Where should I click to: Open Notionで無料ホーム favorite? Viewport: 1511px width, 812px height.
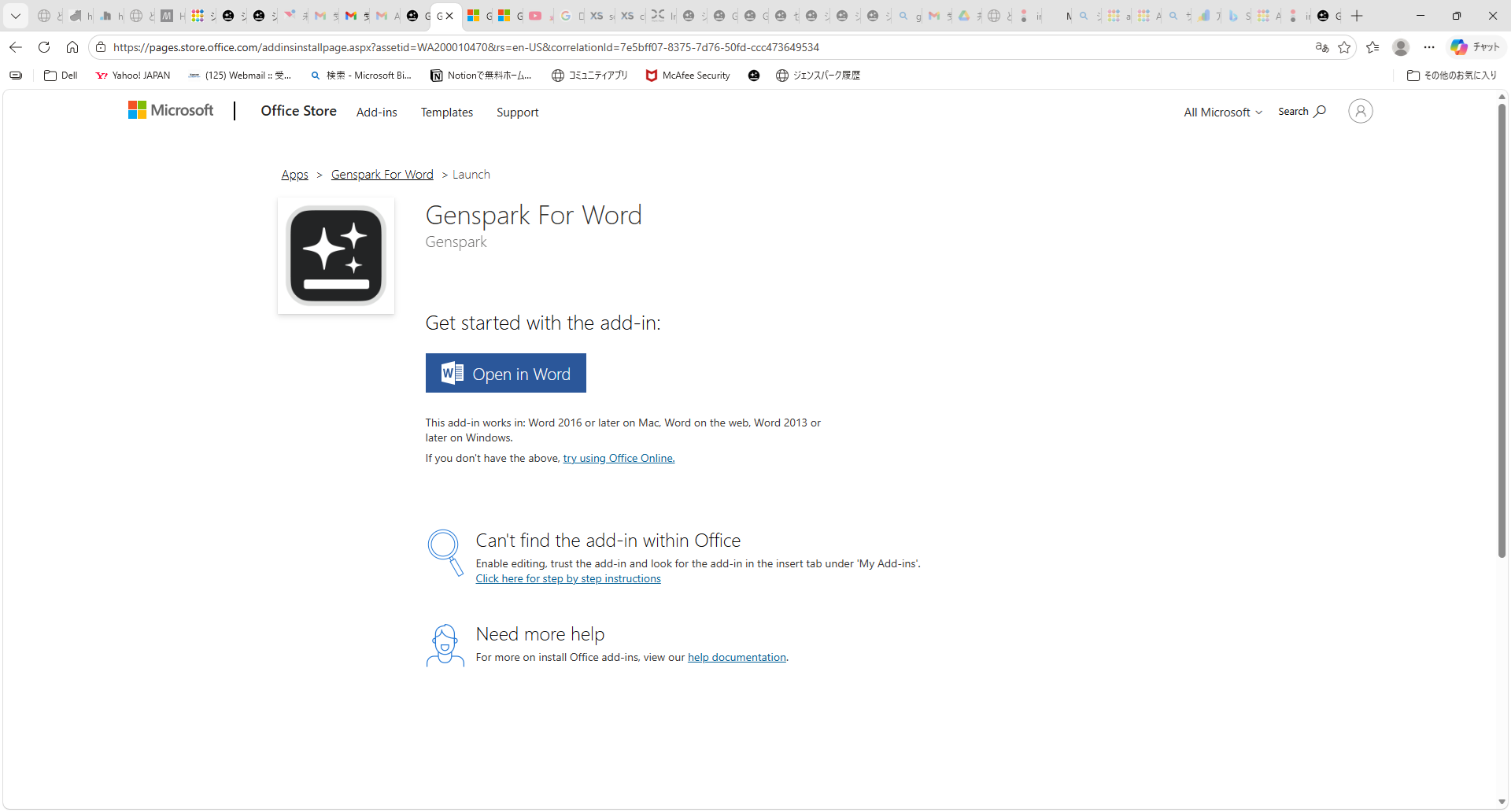tap(481, 76)
